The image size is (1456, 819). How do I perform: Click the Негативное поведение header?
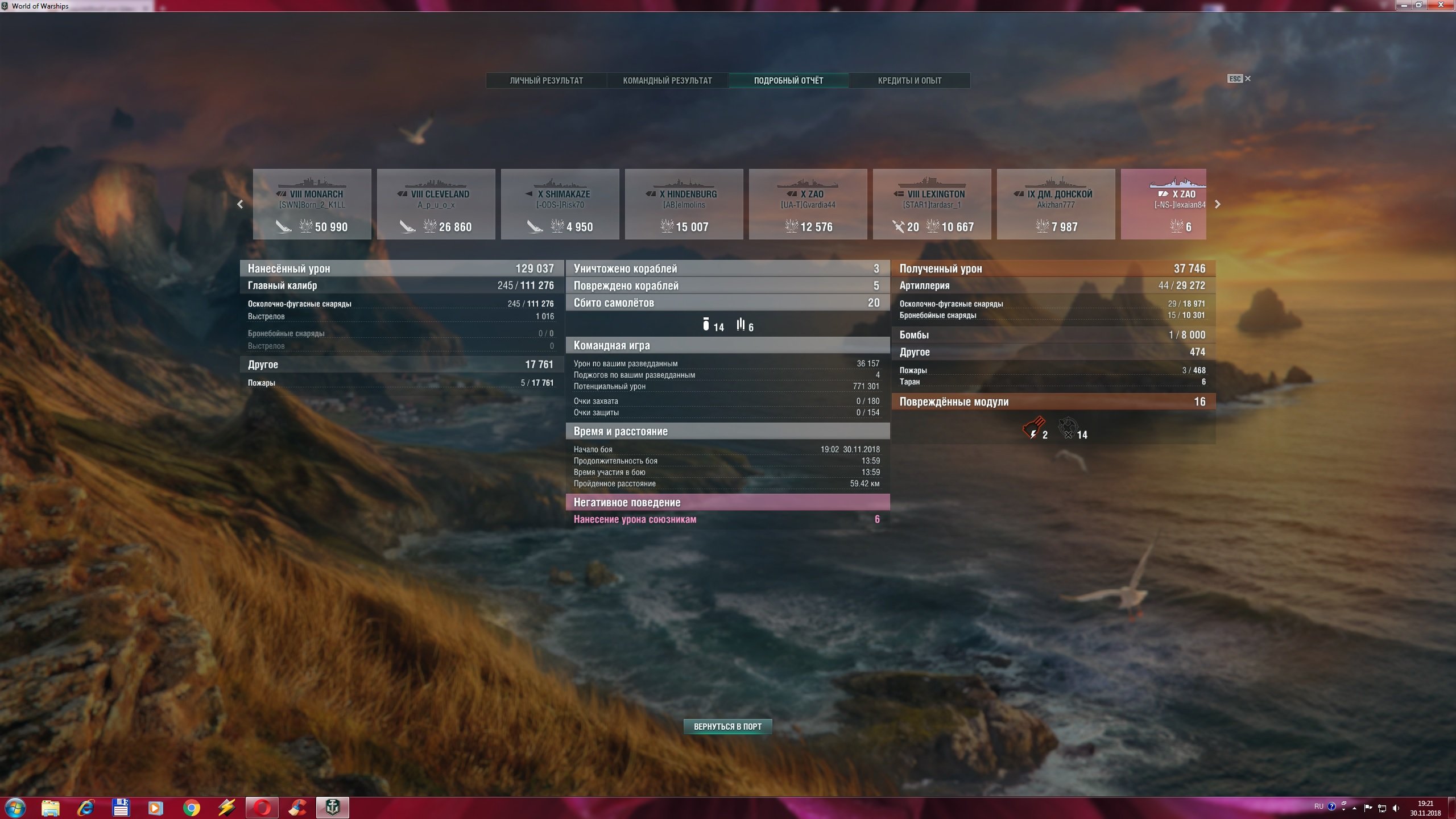(727, 502)
